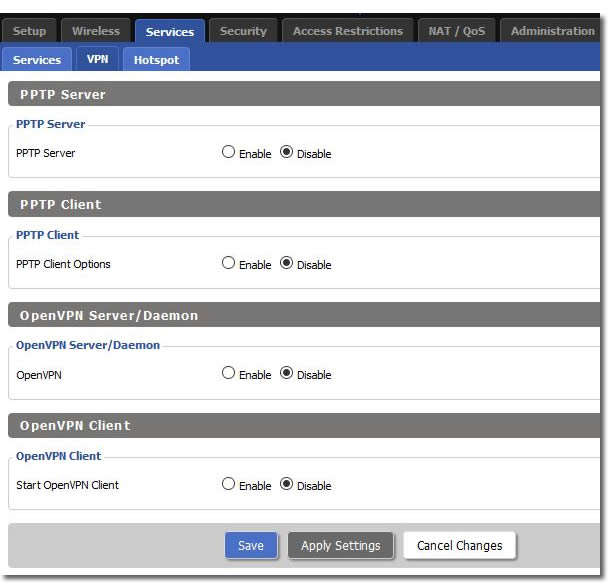Click the 'OpenVPN' setting label
Image resolution: width=608 pixels, height=583 pixels.
(39, 375)
